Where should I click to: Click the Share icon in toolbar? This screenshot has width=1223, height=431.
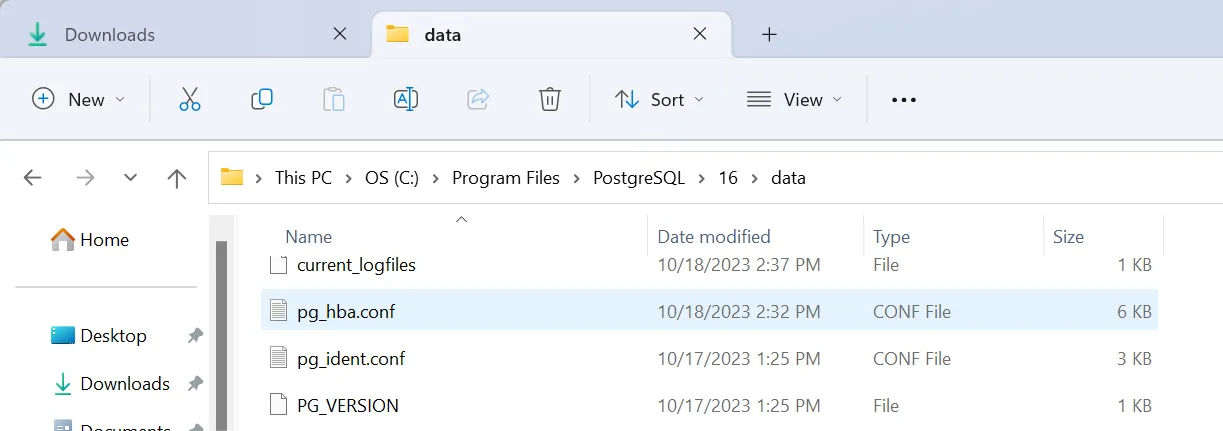click(478, 99)
